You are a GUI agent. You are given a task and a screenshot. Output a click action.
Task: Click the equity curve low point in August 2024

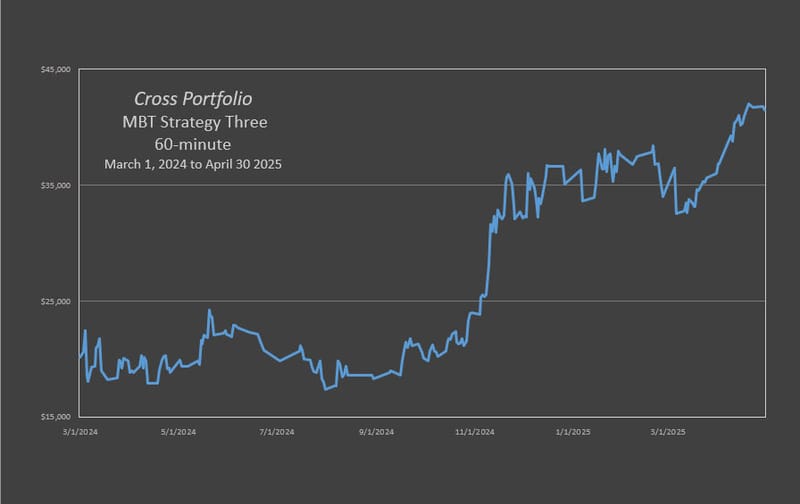(x=326, y=389)
